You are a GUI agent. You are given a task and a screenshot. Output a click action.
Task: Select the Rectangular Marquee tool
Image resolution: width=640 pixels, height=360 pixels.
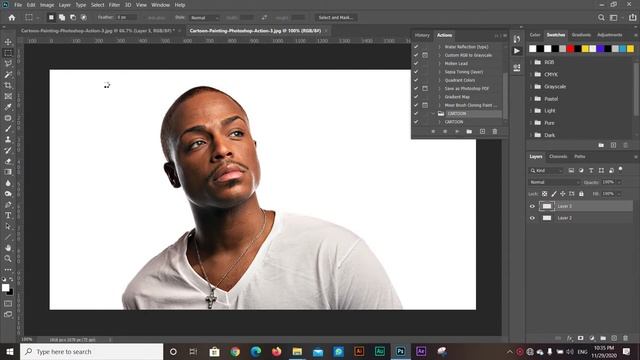[8, 53]
